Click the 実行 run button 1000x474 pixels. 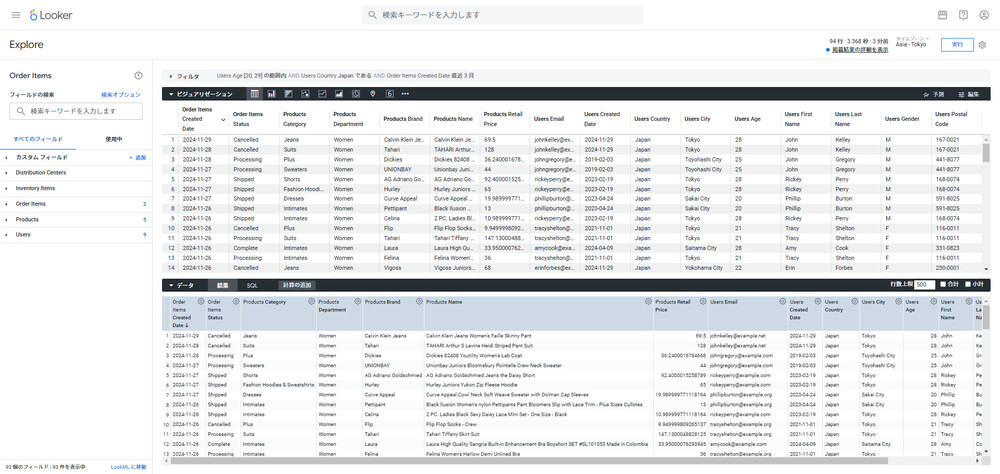(958, 45)
